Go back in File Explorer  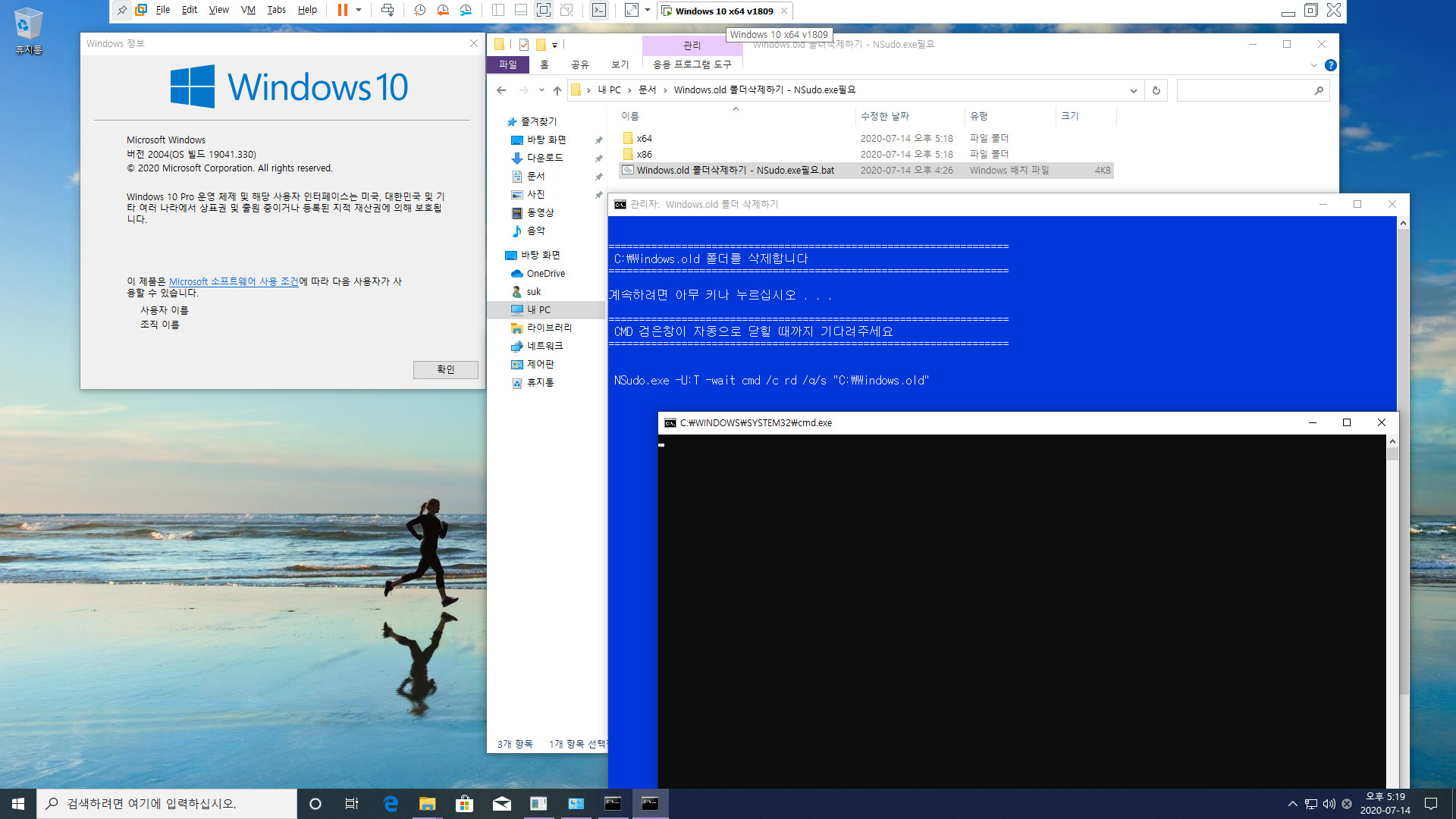click(501, 90)
